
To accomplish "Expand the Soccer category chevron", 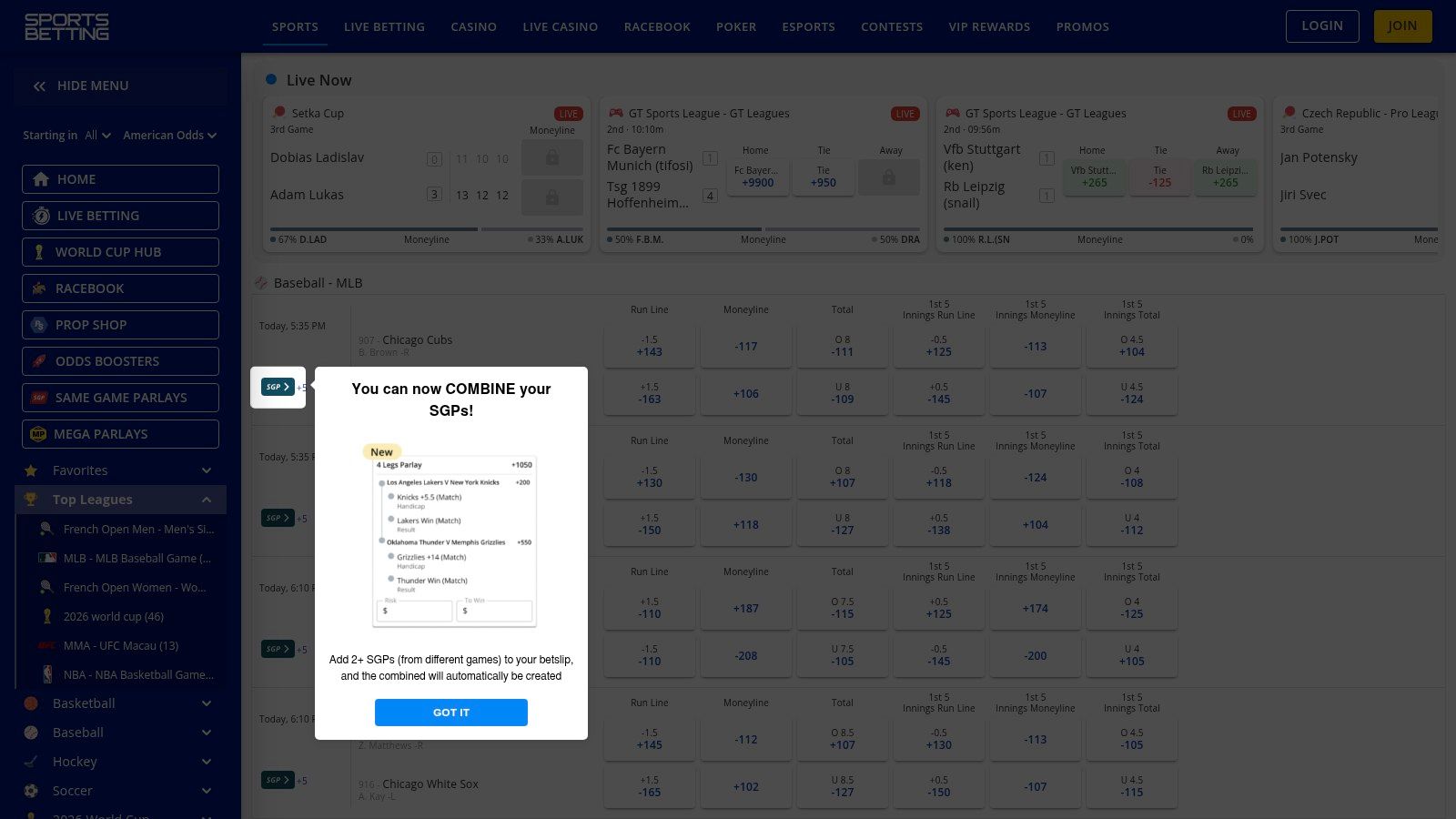I will 207,791.
